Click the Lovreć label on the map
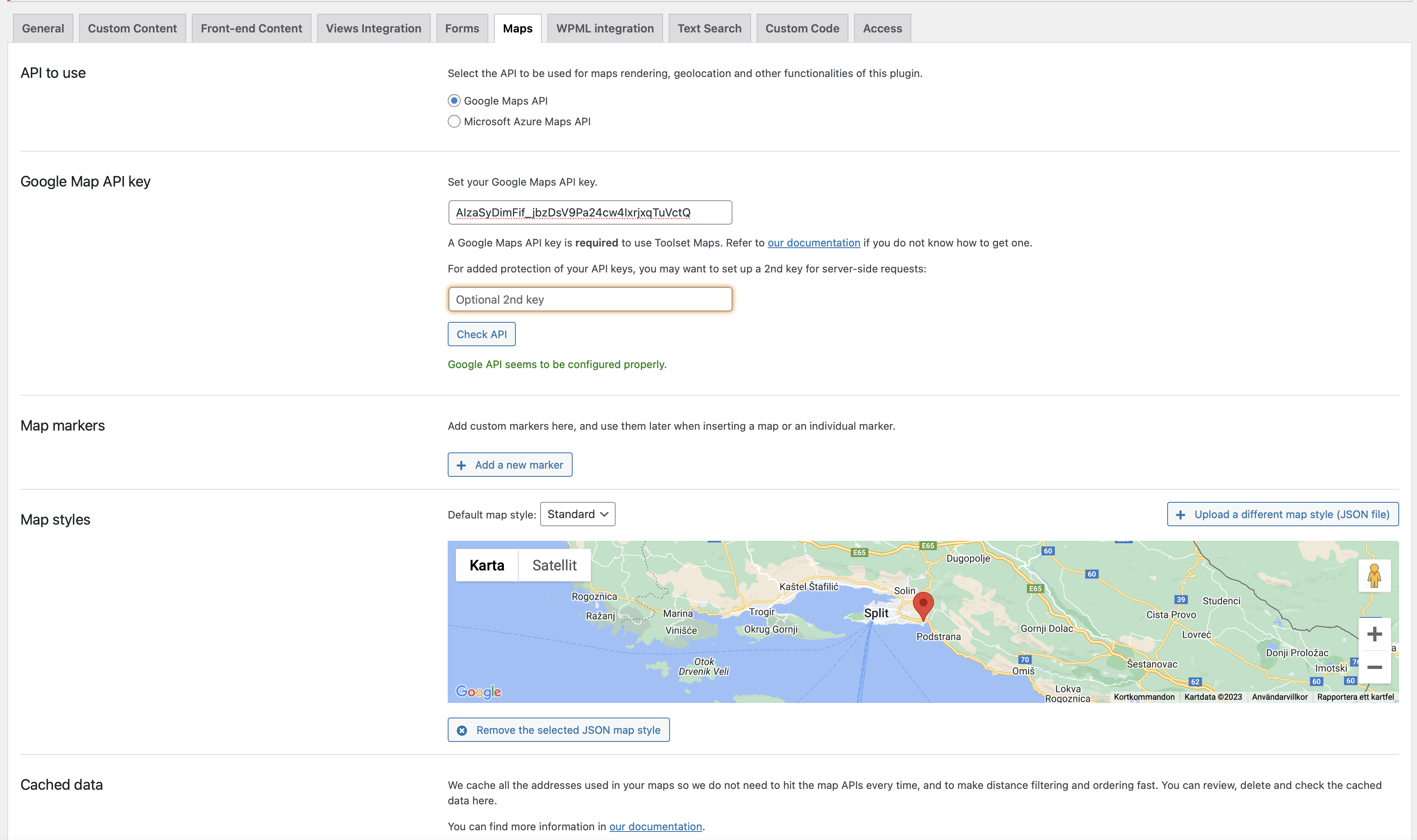1417x840 pixels. (x=1197, y=634)
